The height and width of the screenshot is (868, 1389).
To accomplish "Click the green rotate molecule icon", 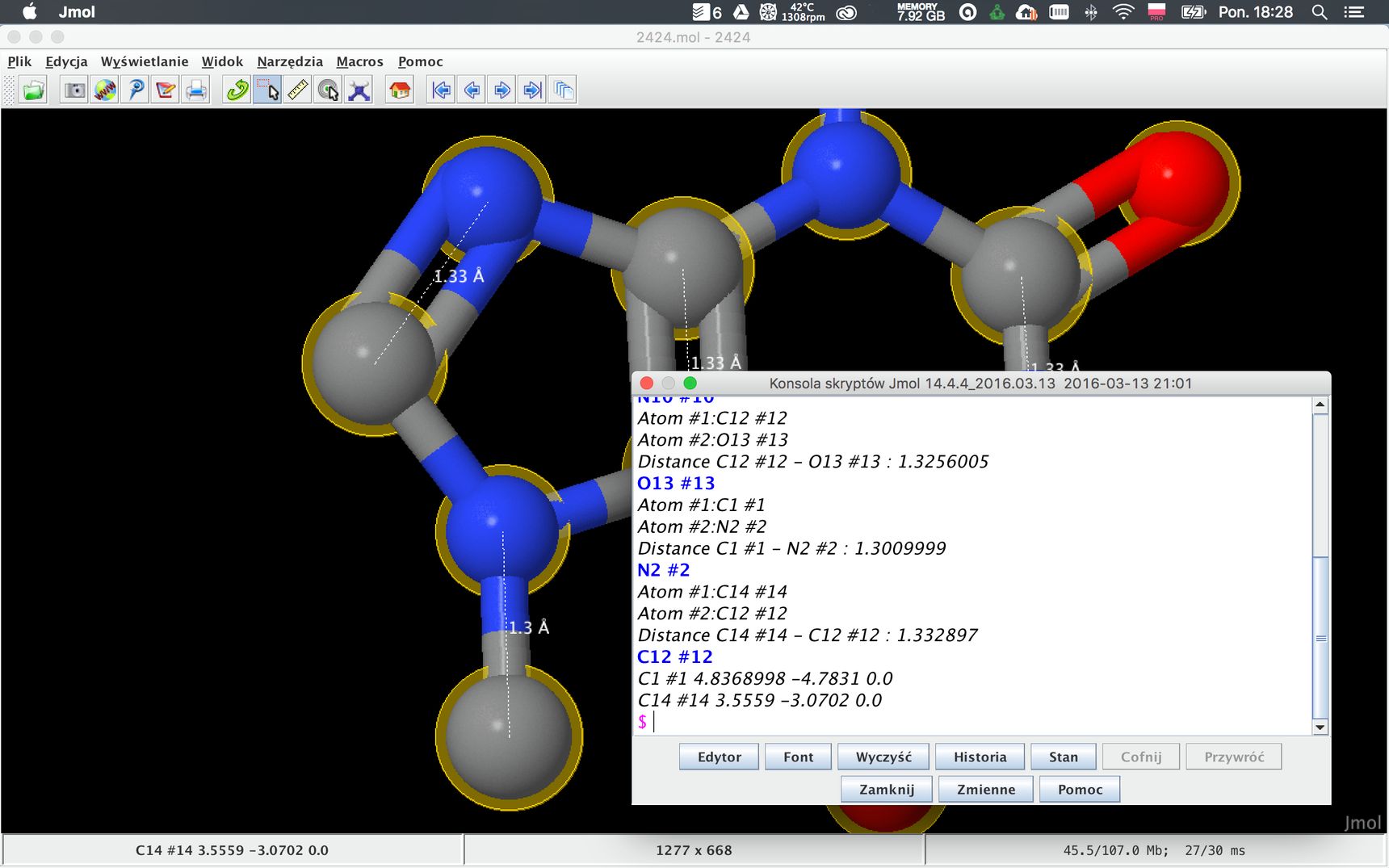I will click(237, 90).
